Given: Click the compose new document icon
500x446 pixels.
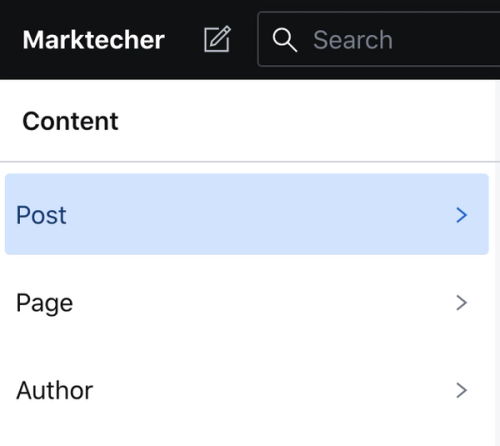Looking at the screenshot, I should click(217, 39).
